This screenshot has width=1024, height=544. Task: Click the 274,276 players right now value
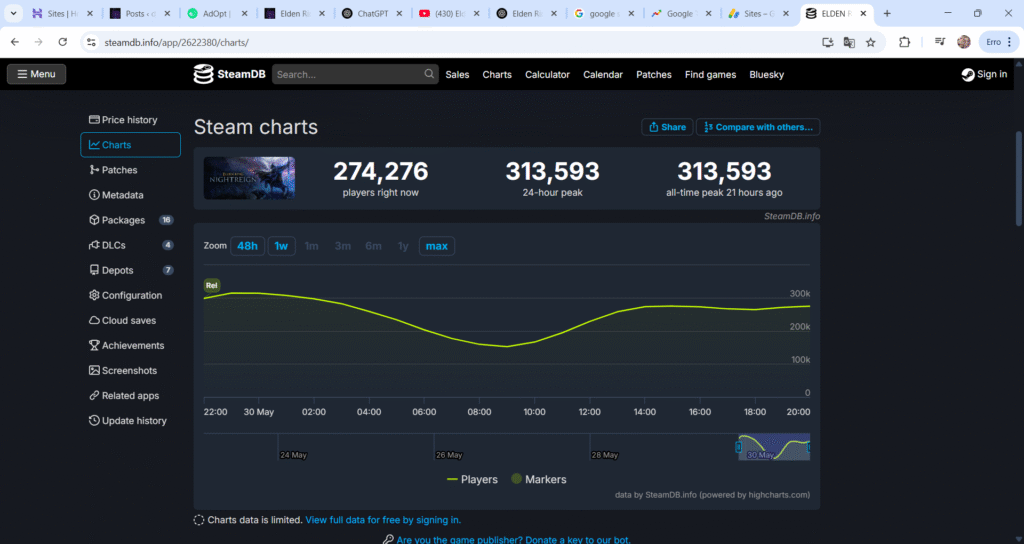coord(381,171)
